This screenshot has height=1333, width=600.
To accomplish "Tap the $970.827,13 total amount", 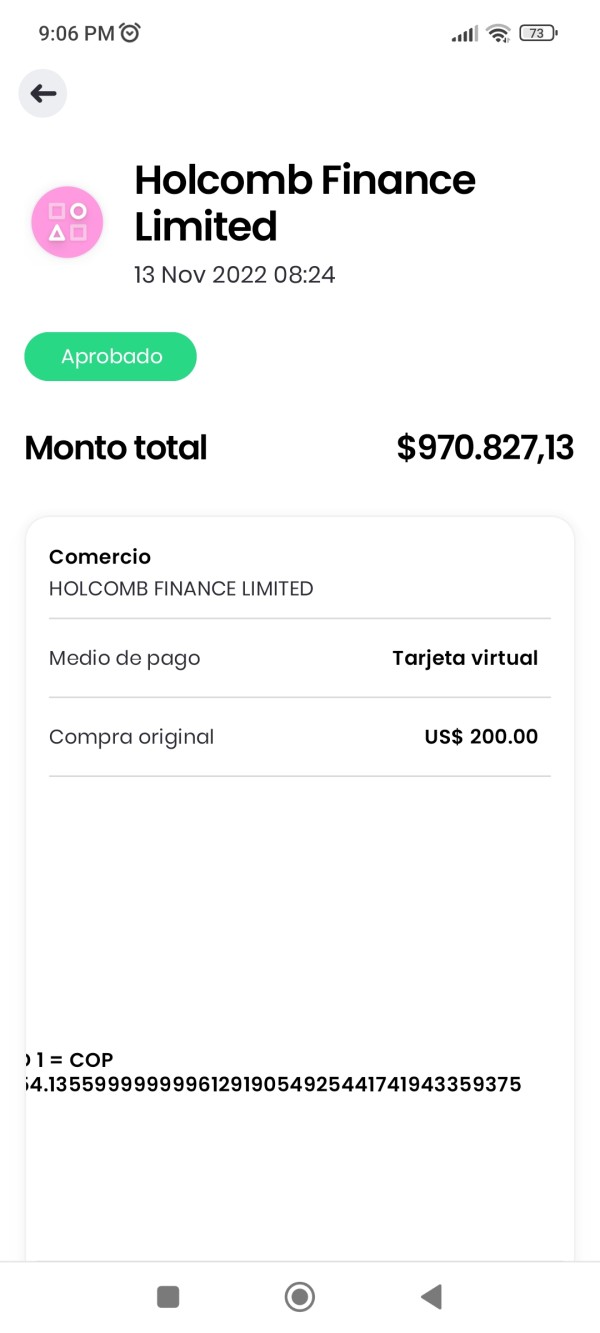I will (485, 448).
